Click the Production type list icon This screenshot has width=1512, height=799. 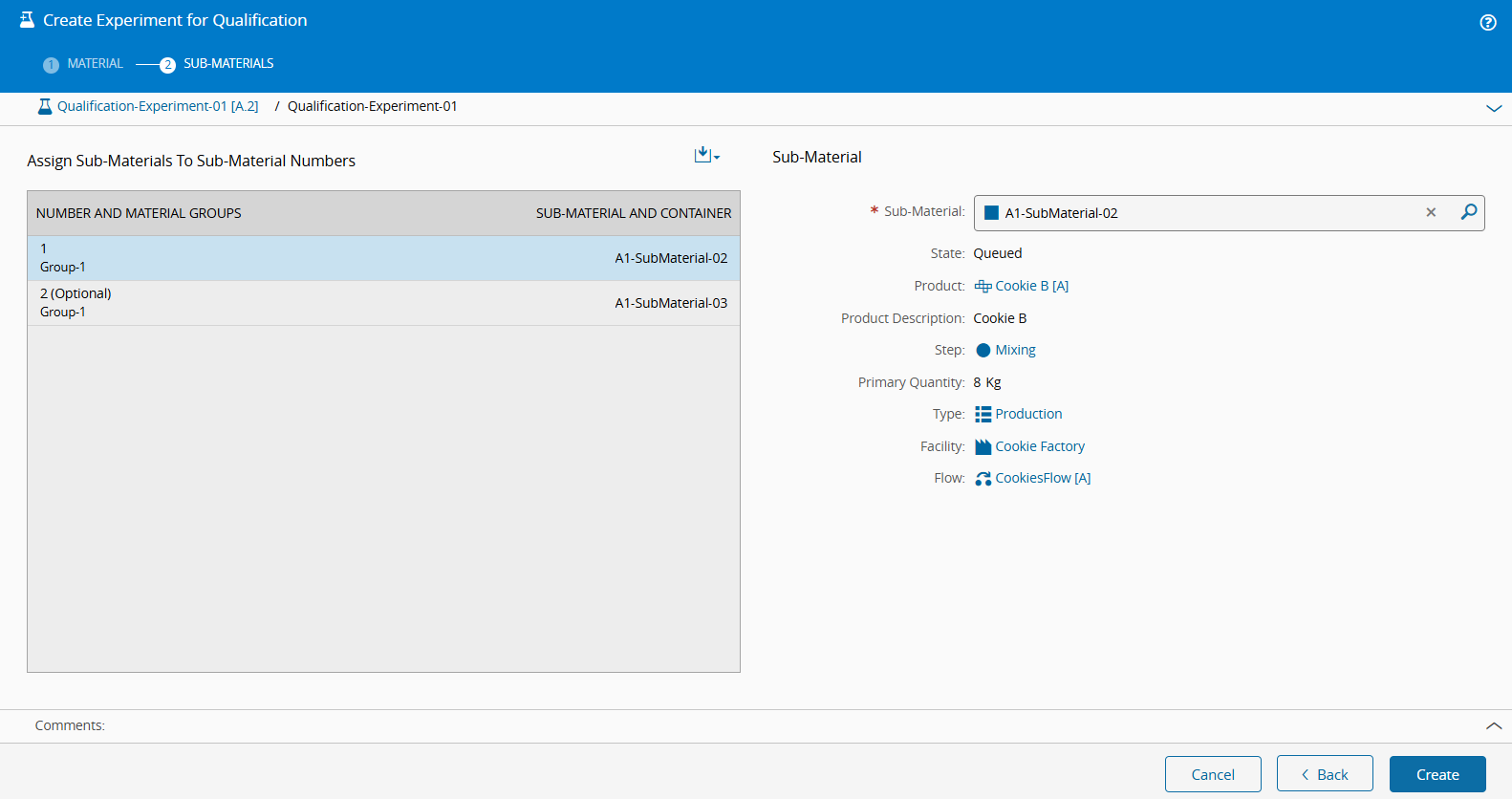pos(983,415)
